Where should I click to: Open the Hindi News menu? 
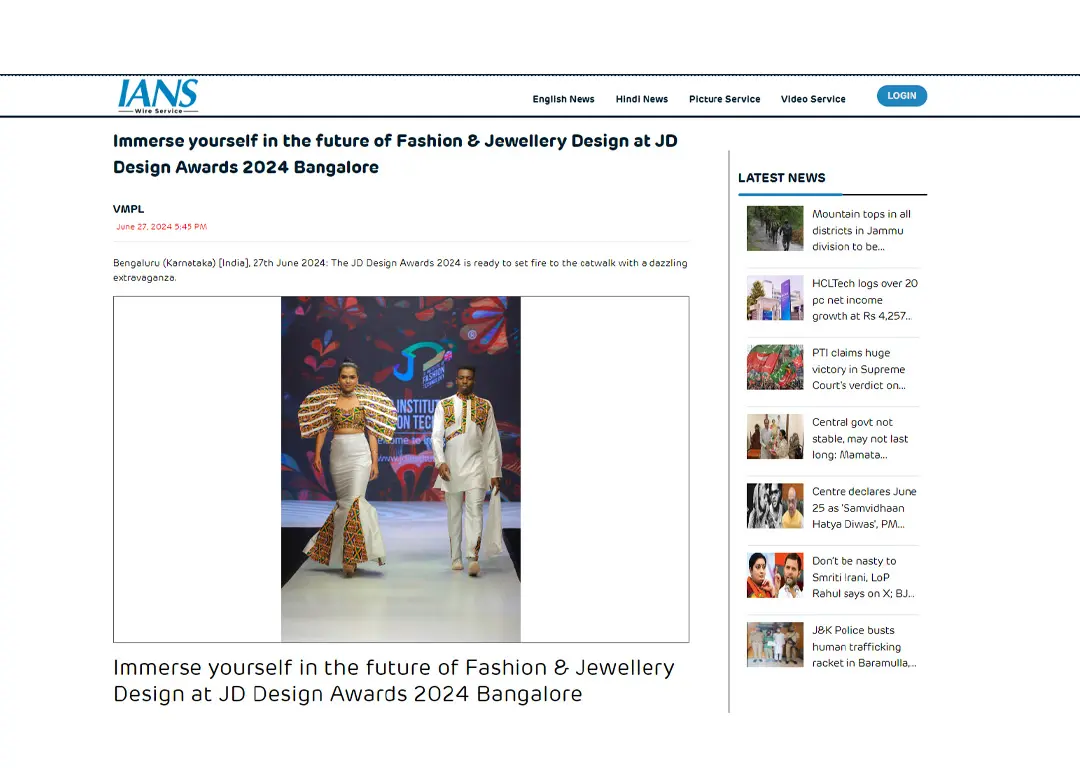click(x=642, y=99)
